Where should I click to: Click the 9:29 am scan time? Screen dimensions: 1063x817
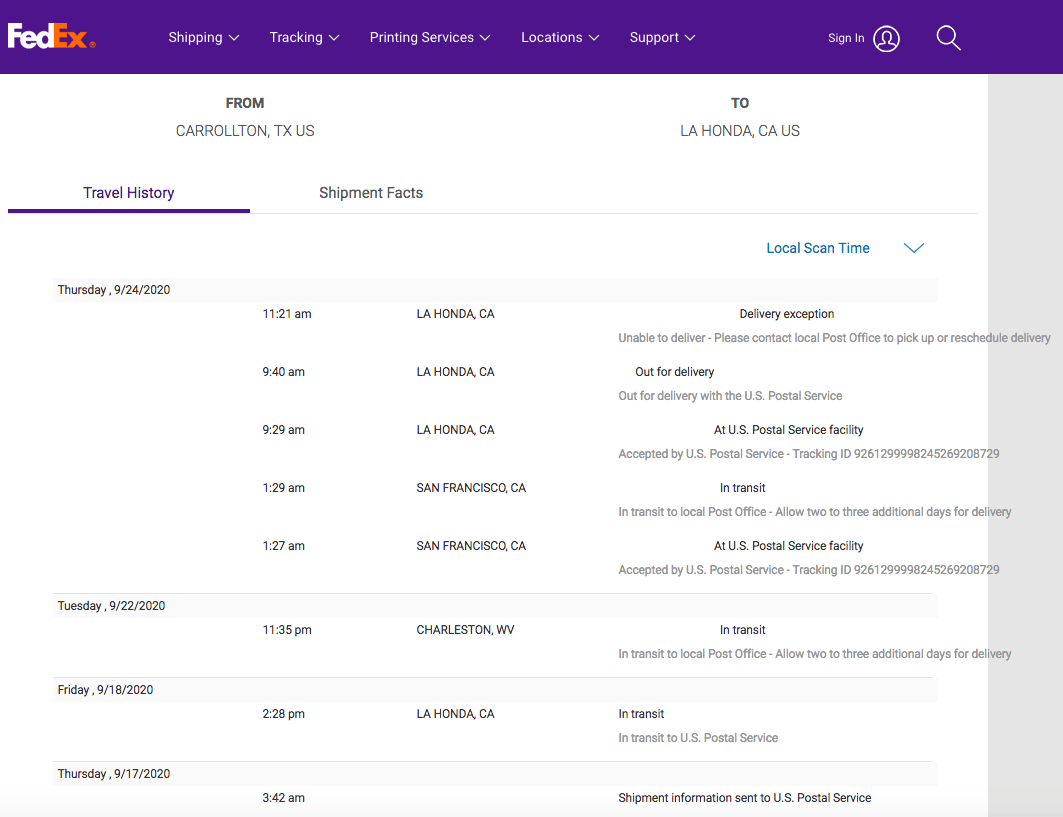(283, 430)
